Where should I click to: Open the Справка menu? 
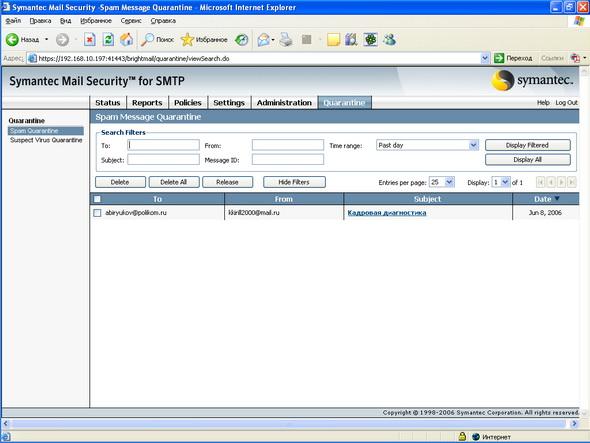(x=163, y=21)
